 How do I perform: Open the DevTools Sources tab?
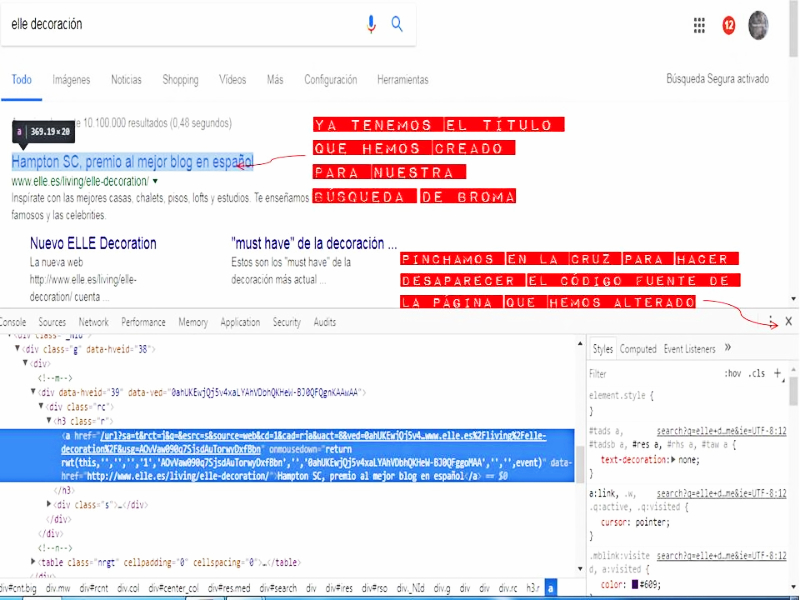tap(52, 322)
